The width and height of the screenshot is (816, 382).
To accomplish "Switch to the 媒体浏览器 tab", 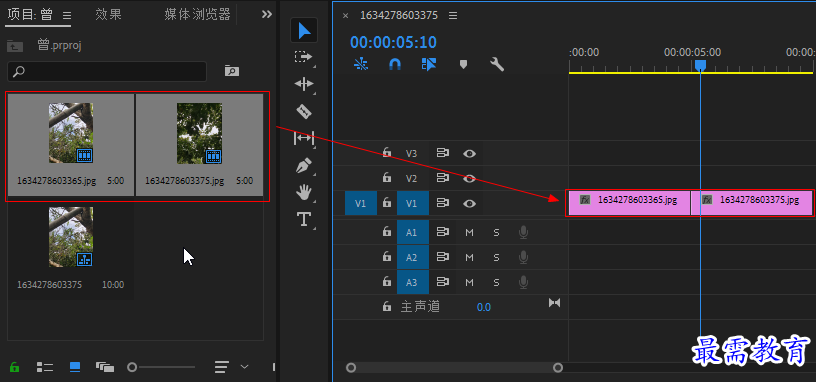I will pos(197,15).
